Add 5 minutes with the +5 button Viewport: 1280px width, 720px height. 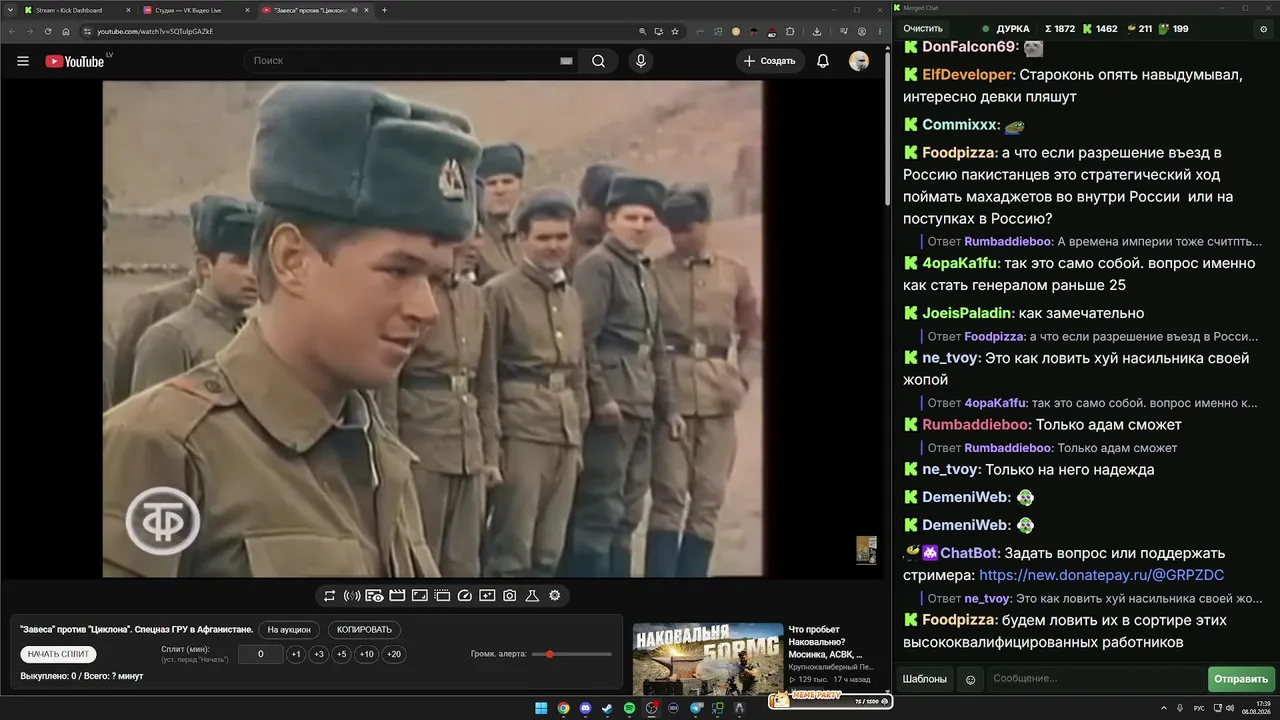point(342,654)
